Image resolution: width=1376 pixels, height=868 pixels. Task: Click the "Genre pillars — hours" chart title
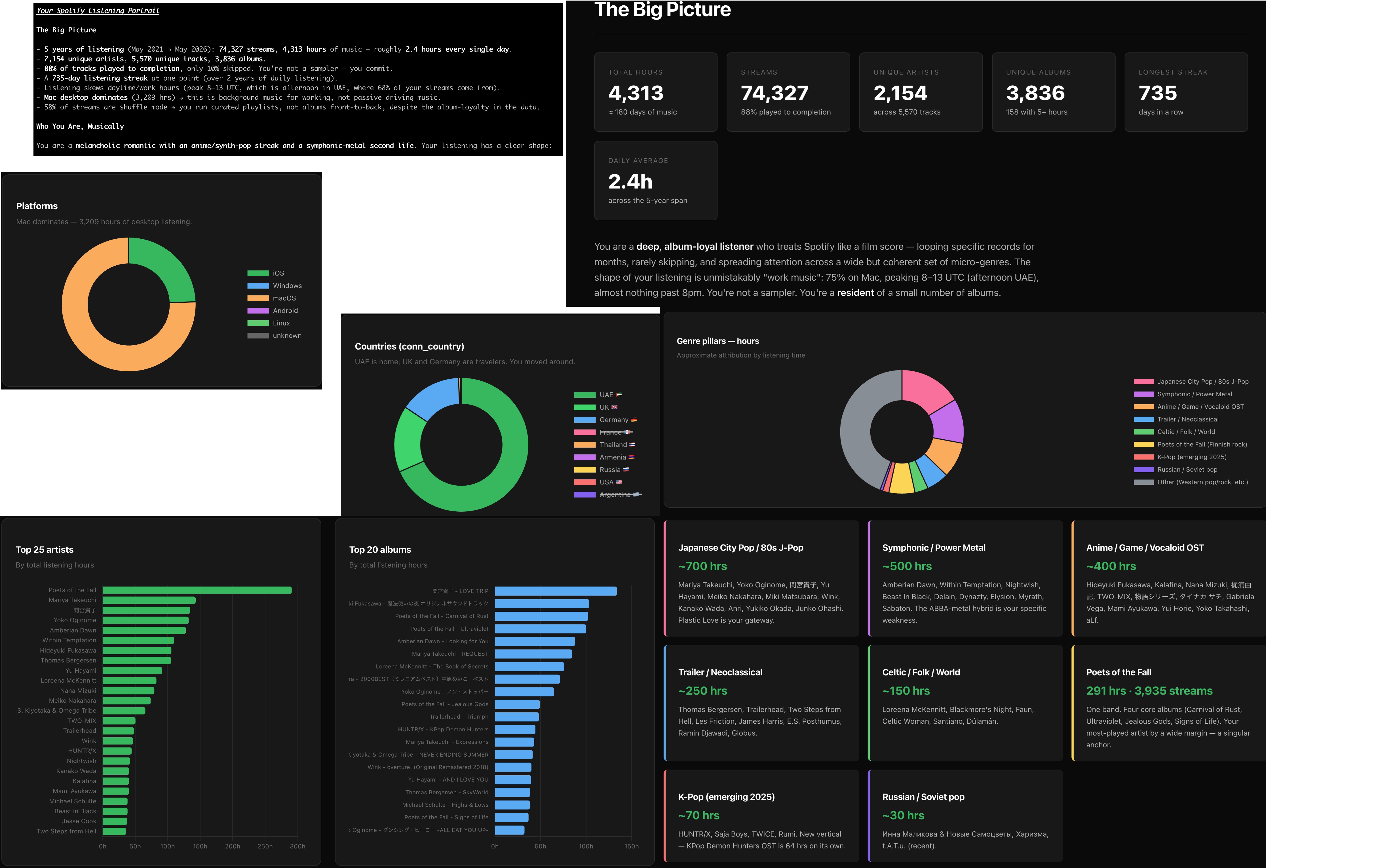pos(718,341)
